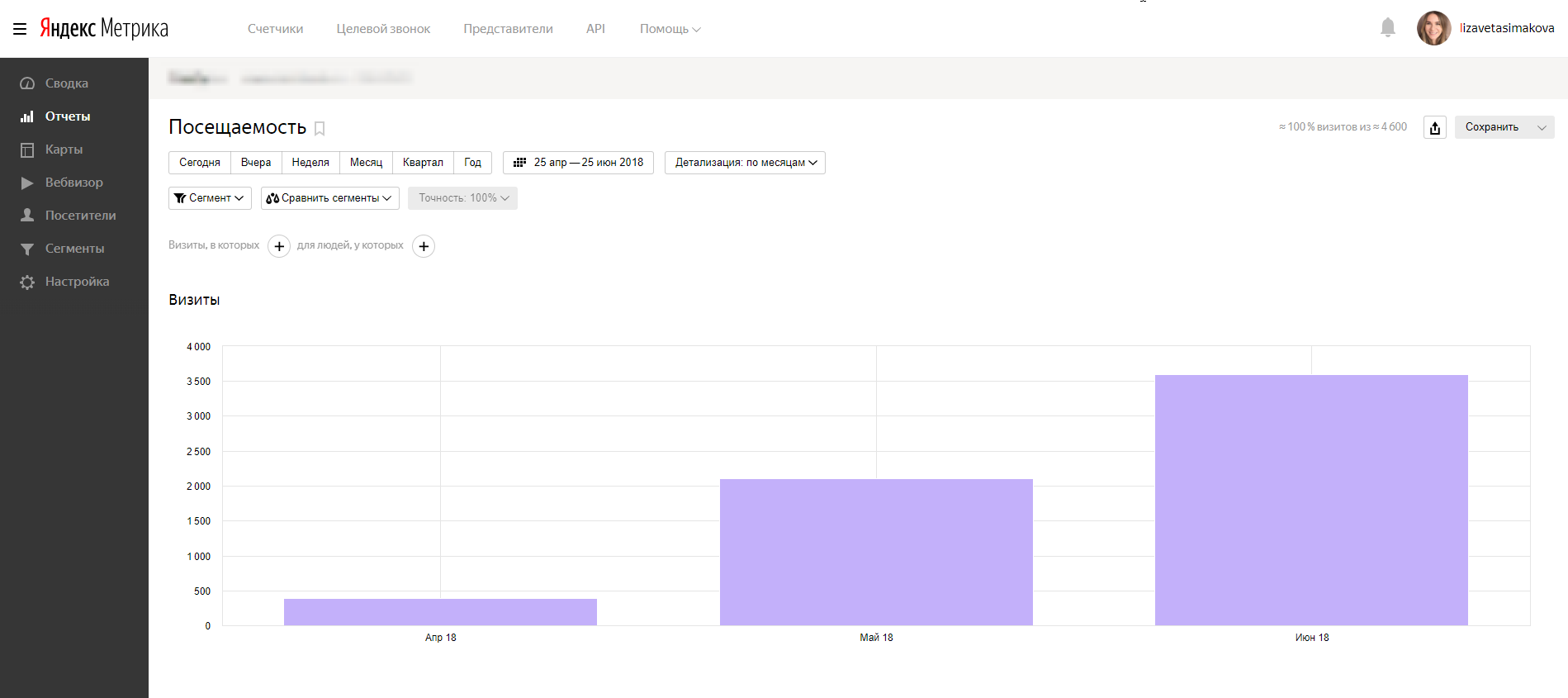Open notifications bell icon
The width and height of the screenshot is (1568, 698).
click(x=1388, y=28)
